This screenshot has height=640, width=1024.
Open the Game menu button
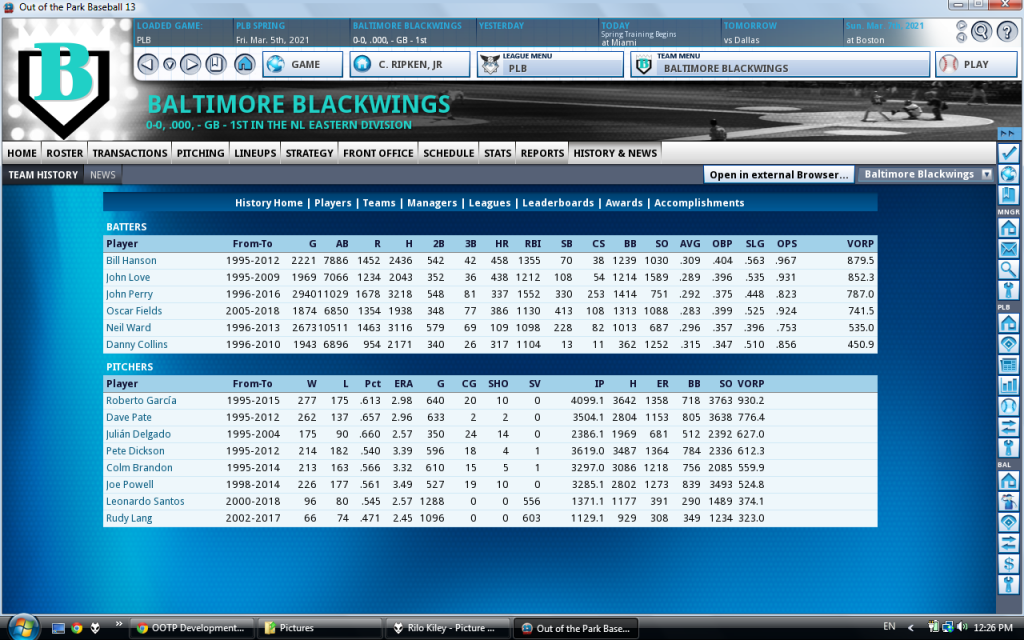coord(302,65)
